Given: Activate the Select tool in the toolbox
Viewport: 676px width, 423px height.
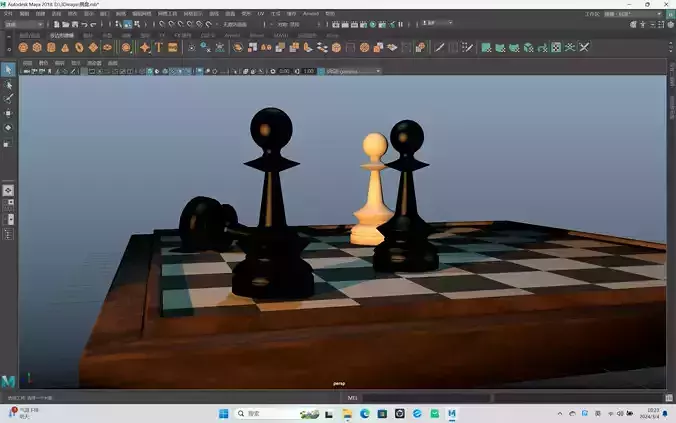Looking at the screenshot, I should 8,70.
